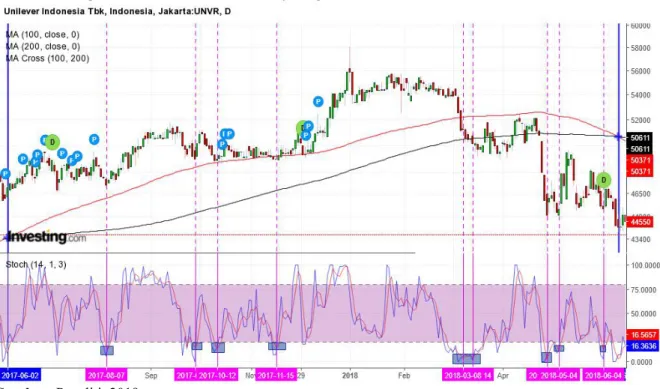Click the Sep label on the time axis
Image resolution: width=660 pixels, height=389 pixels.
151,375
